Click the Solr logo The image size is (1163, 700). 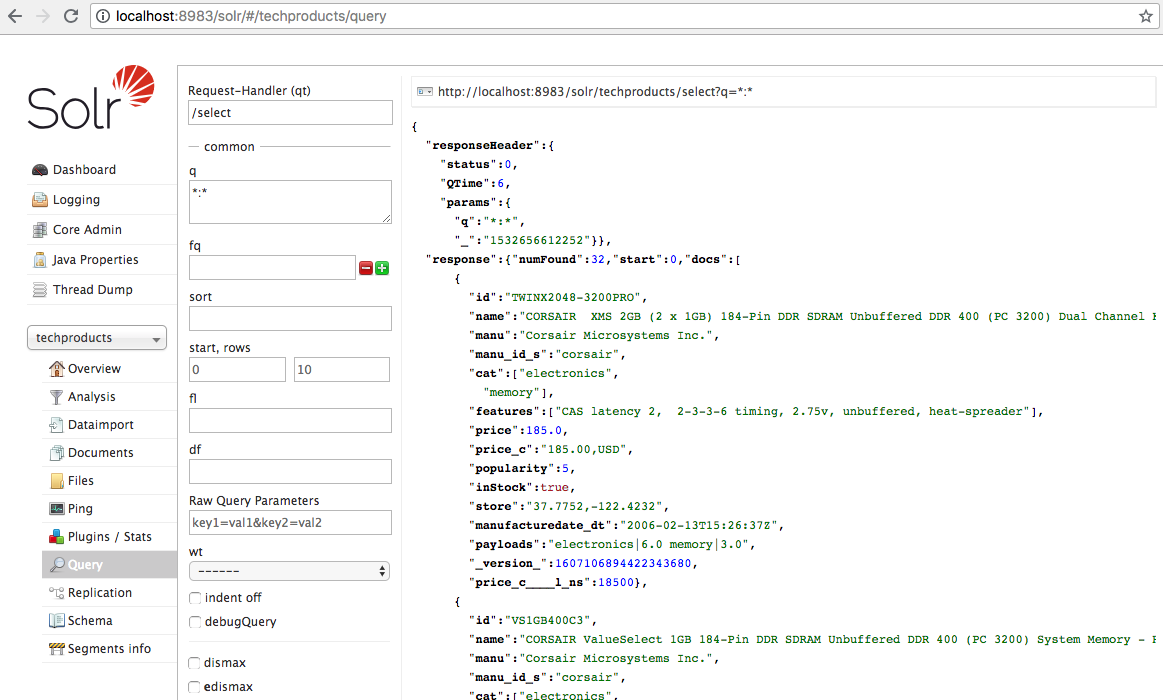pos(90,97)
